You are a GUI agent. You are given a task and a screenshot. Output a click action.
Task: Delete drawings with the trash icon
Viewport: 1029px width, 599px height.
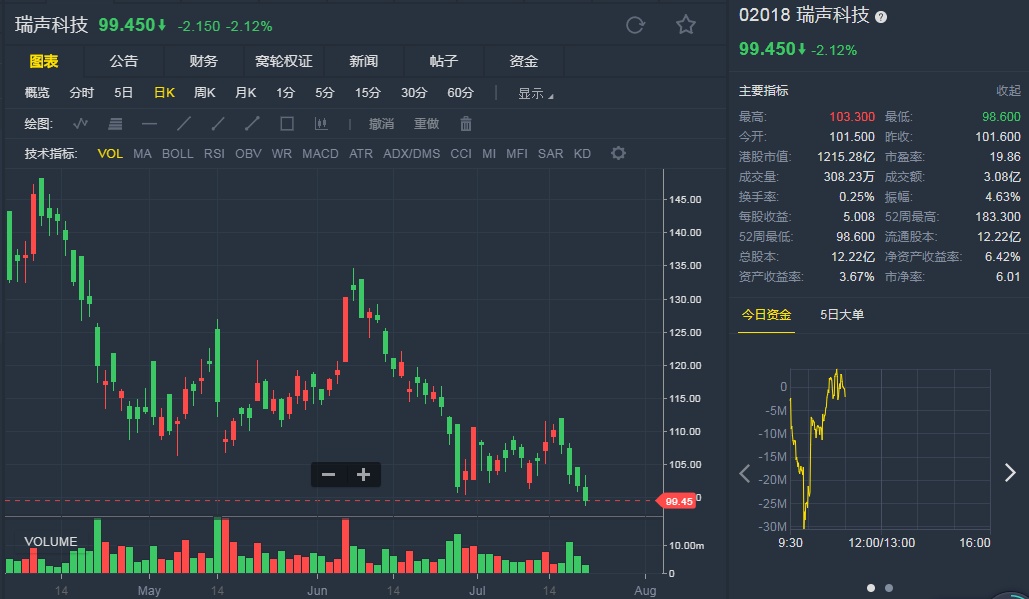click(465, 124)
